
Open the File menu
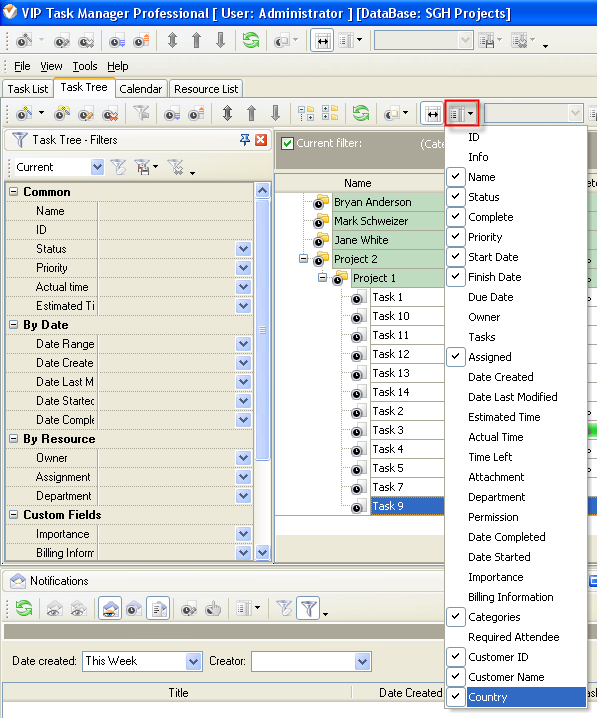22,66
